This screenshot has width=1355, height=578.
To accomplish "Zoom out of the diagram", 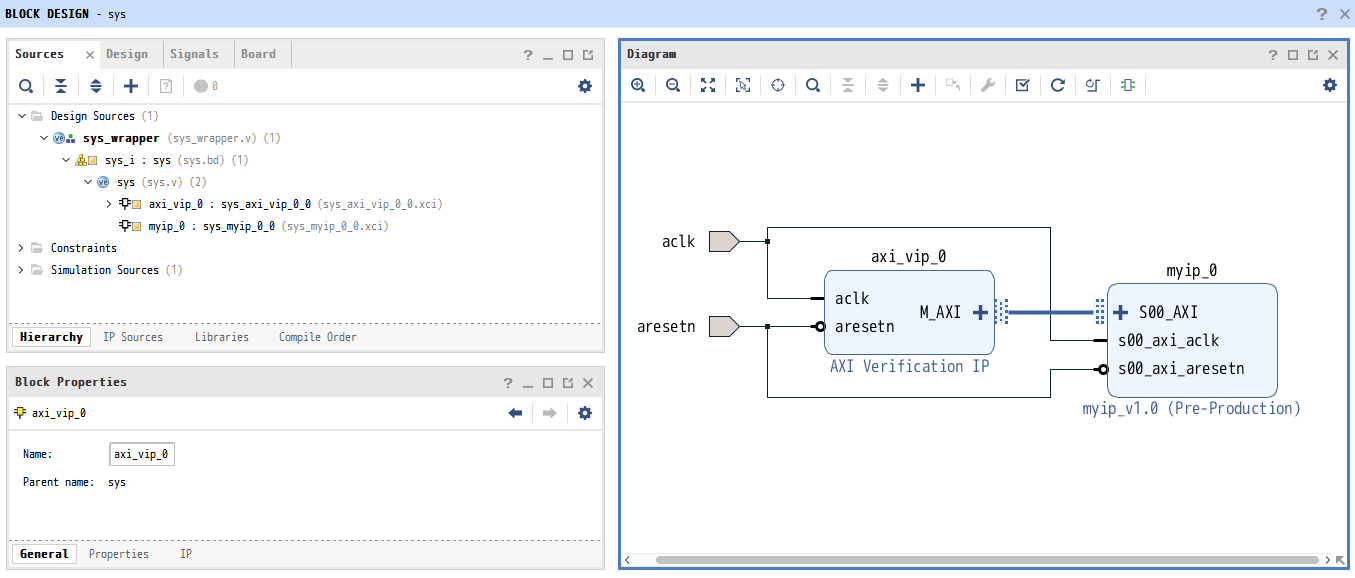I will point(672,85).
